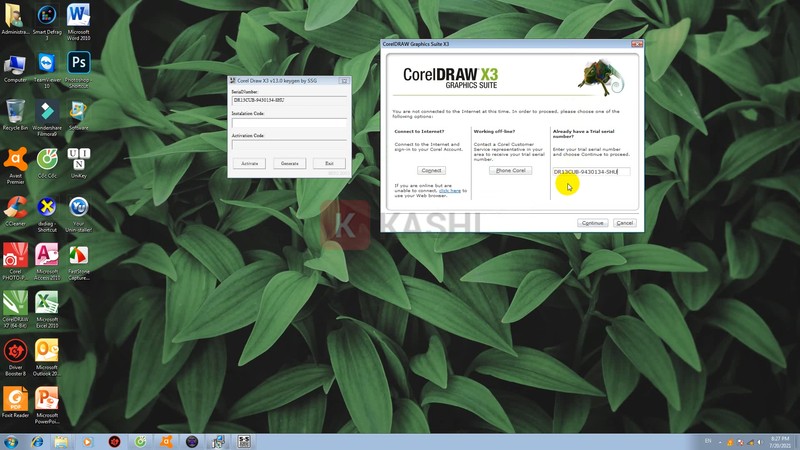Click the clock in the system tray
The height and width of the screenshot is (450, 800).
[780, 442]
